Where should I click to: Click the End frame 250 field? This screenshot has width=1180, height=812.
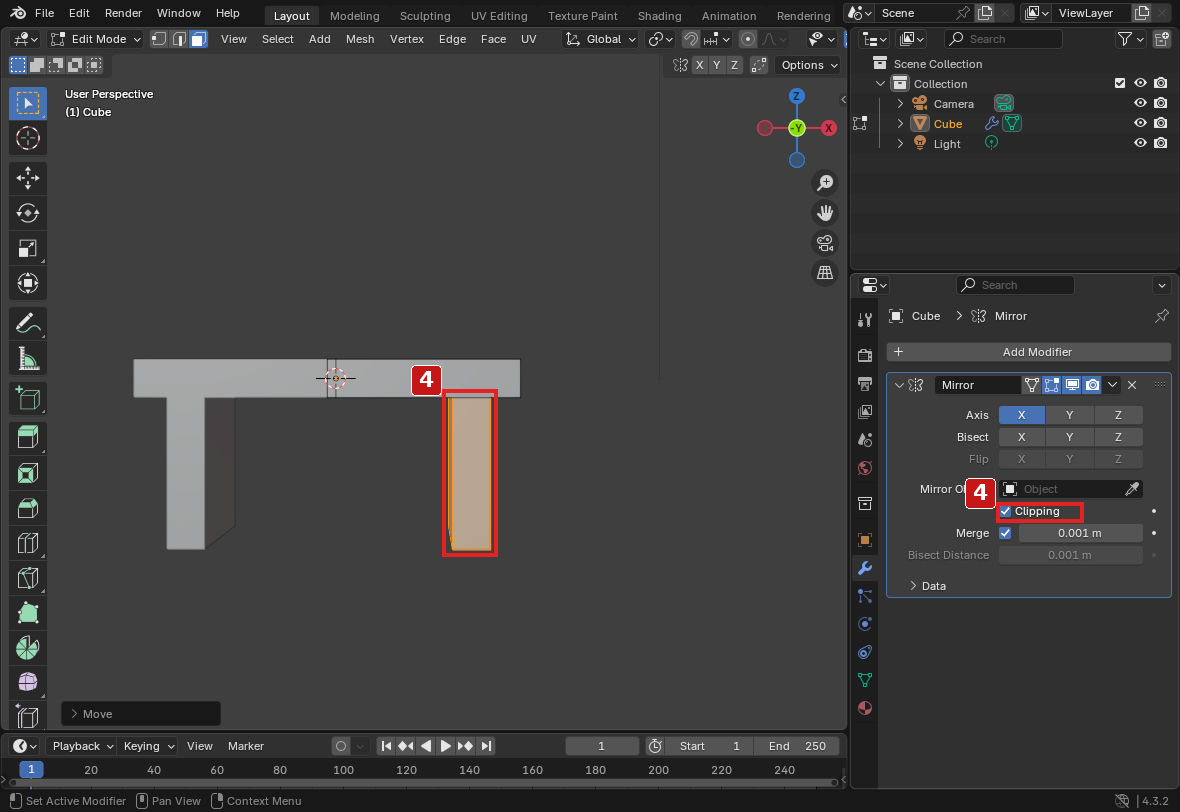(796, 746)
